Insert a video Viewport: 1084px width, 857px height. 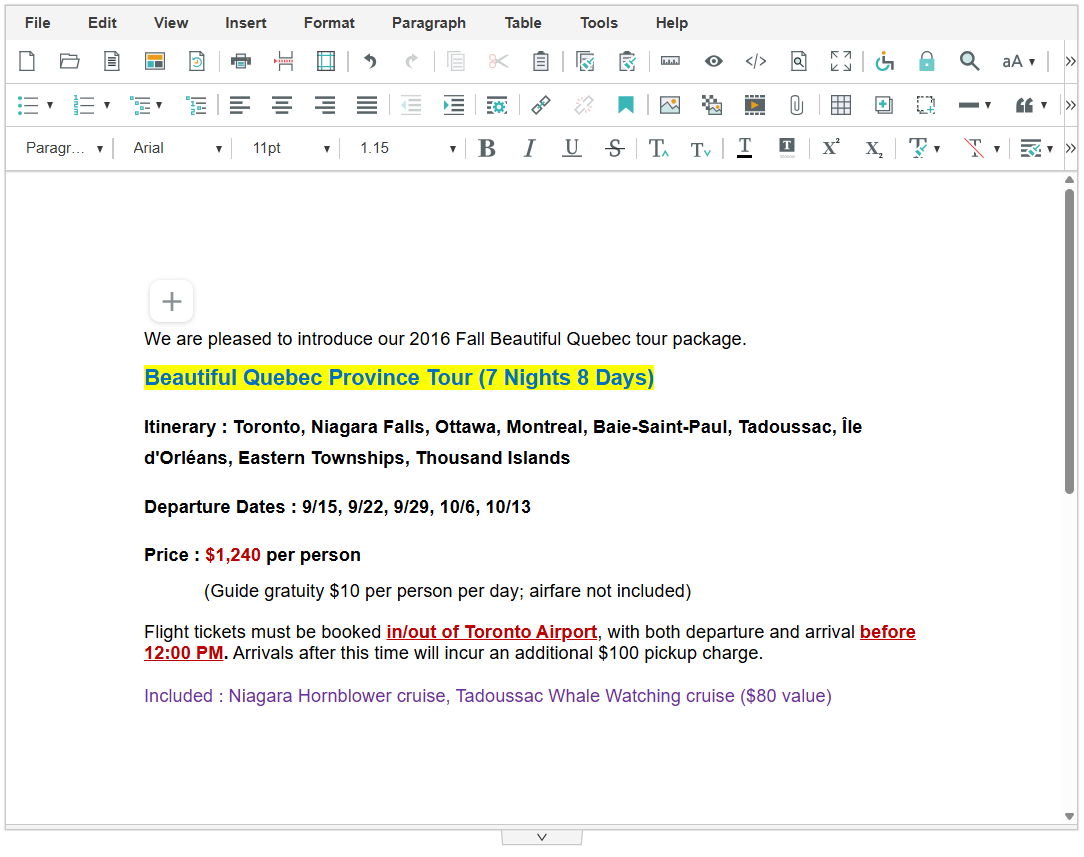[x=754, y=105]
